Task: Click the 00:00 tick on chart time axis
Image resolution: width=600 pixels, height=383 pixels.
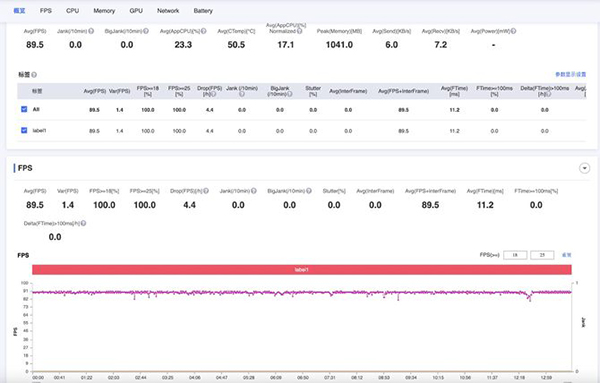Action: coord(38,378)
